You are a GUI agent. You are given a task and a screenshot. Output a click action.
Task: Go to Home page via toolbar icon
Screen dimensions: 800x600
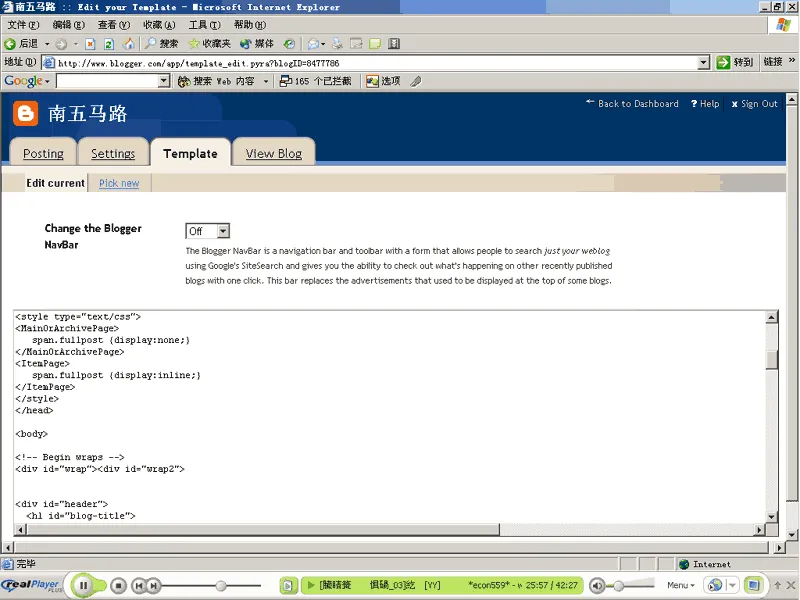(x=128, y=44)
